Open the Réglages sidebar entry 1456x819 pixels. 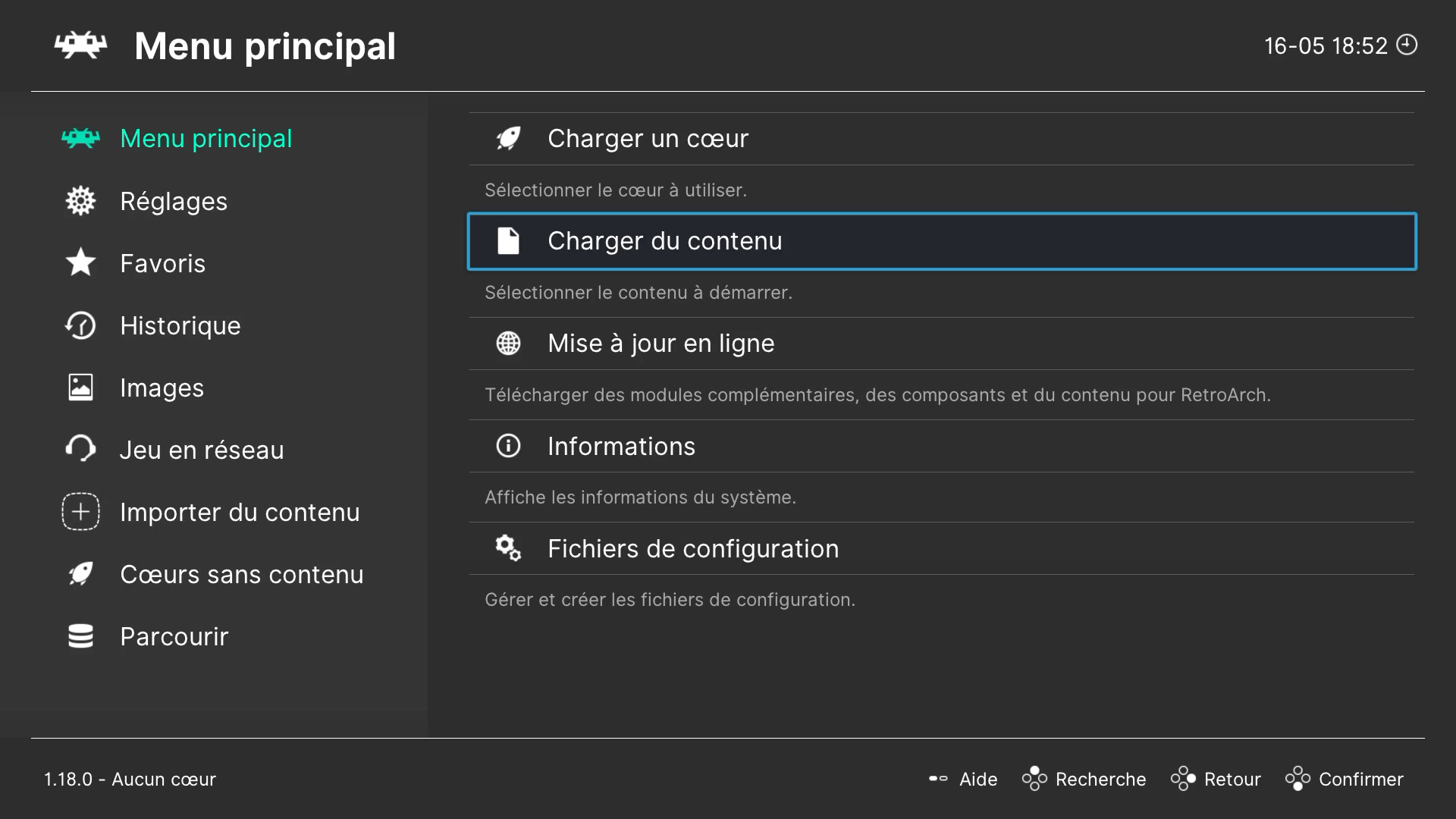[x=174, y=201]
